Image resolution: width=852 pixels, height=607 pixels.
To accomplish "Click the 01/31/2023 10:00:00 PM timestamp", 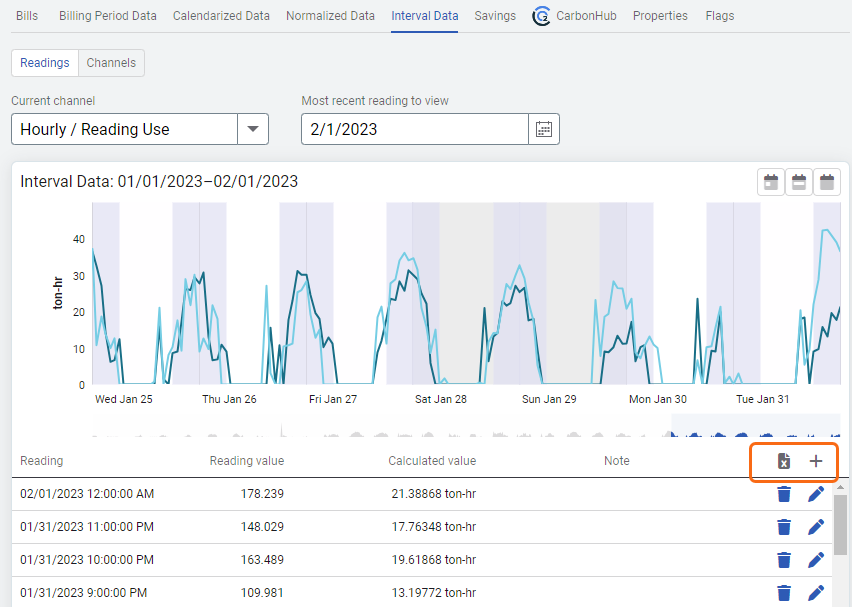I will (87, 560).
